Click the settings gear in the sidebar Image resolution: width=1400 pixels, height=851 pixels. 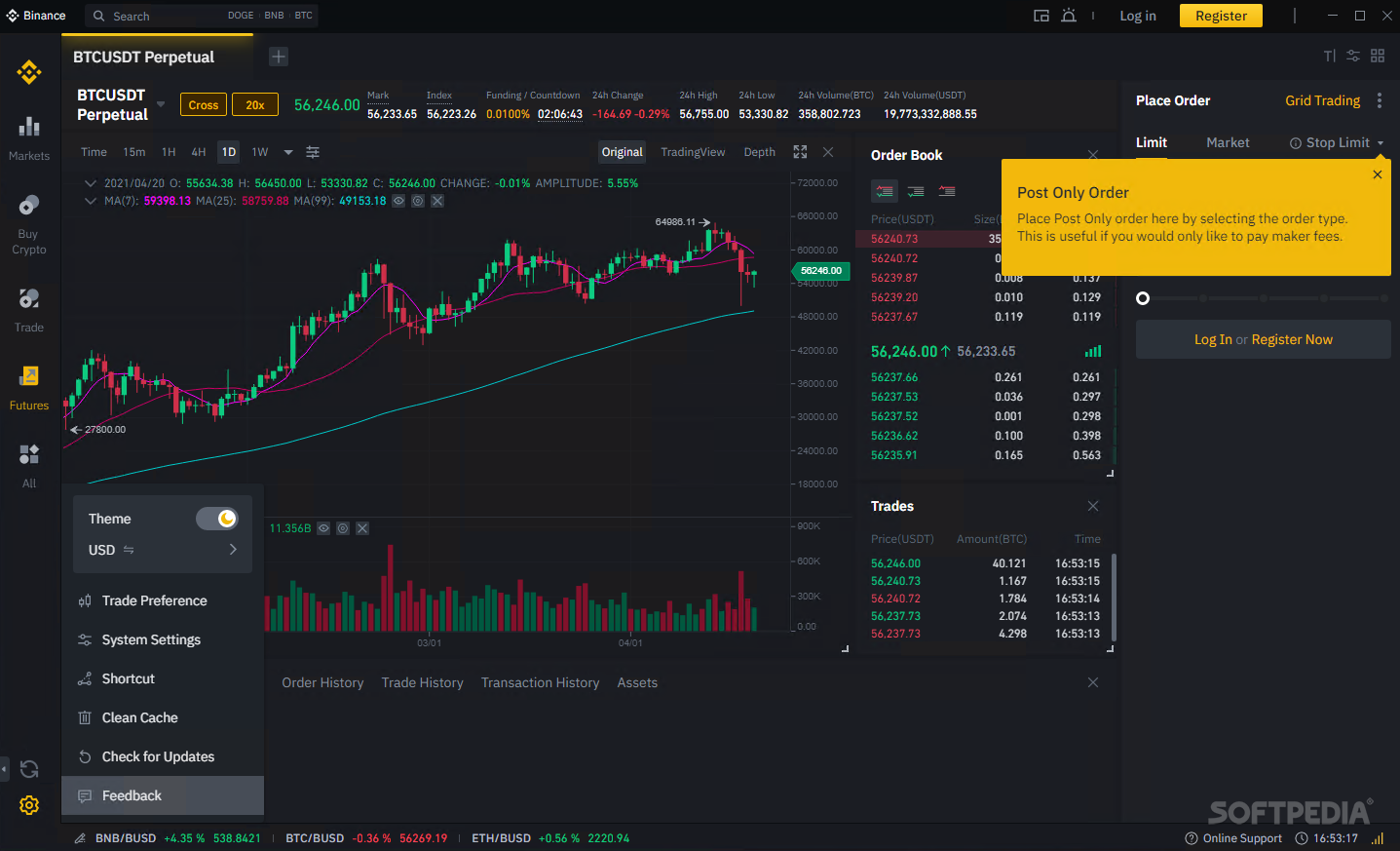point(29,805)
